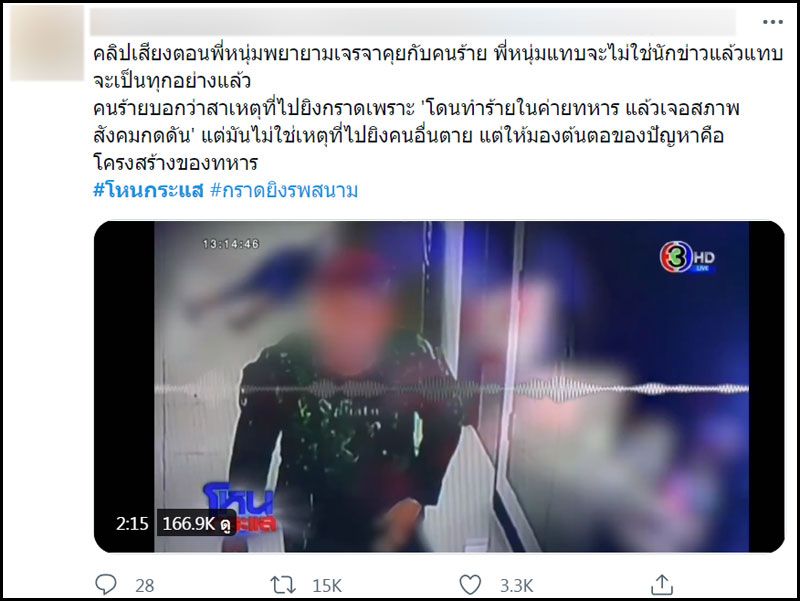
Task: Click the blue โหน show logo in video
Action: (239, 508)
